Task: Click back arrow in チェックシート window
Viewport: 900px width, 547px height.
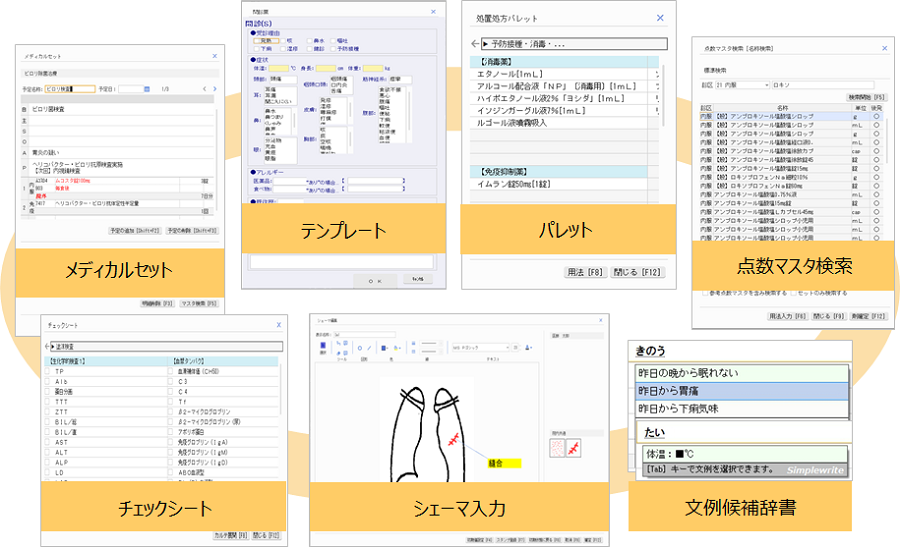Action: (x=47, y=347)
